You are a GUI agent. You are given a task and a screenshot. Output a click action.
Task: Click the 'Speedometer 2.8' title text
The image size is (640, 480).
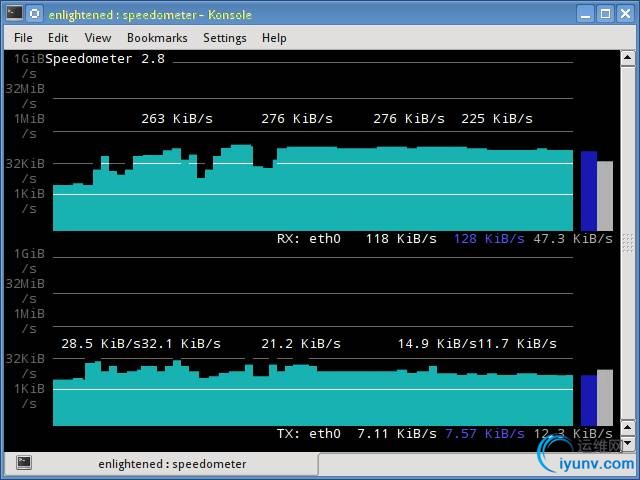[105, 59]
